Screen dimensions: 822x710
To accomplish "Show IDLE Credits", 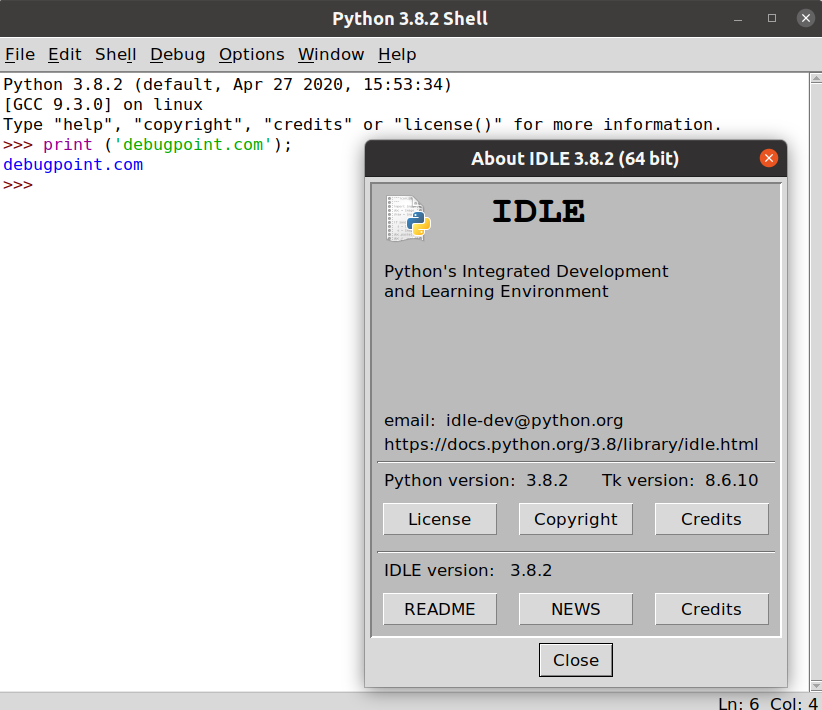I will click(x=711, y=609).
